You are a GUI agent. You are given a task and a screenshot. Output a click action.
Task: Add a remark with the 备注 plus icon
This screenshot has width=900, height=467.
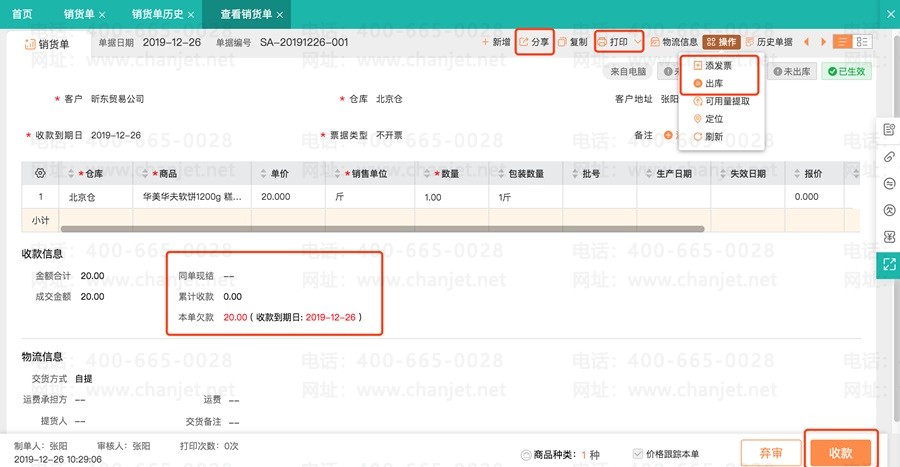pos(668,135)
